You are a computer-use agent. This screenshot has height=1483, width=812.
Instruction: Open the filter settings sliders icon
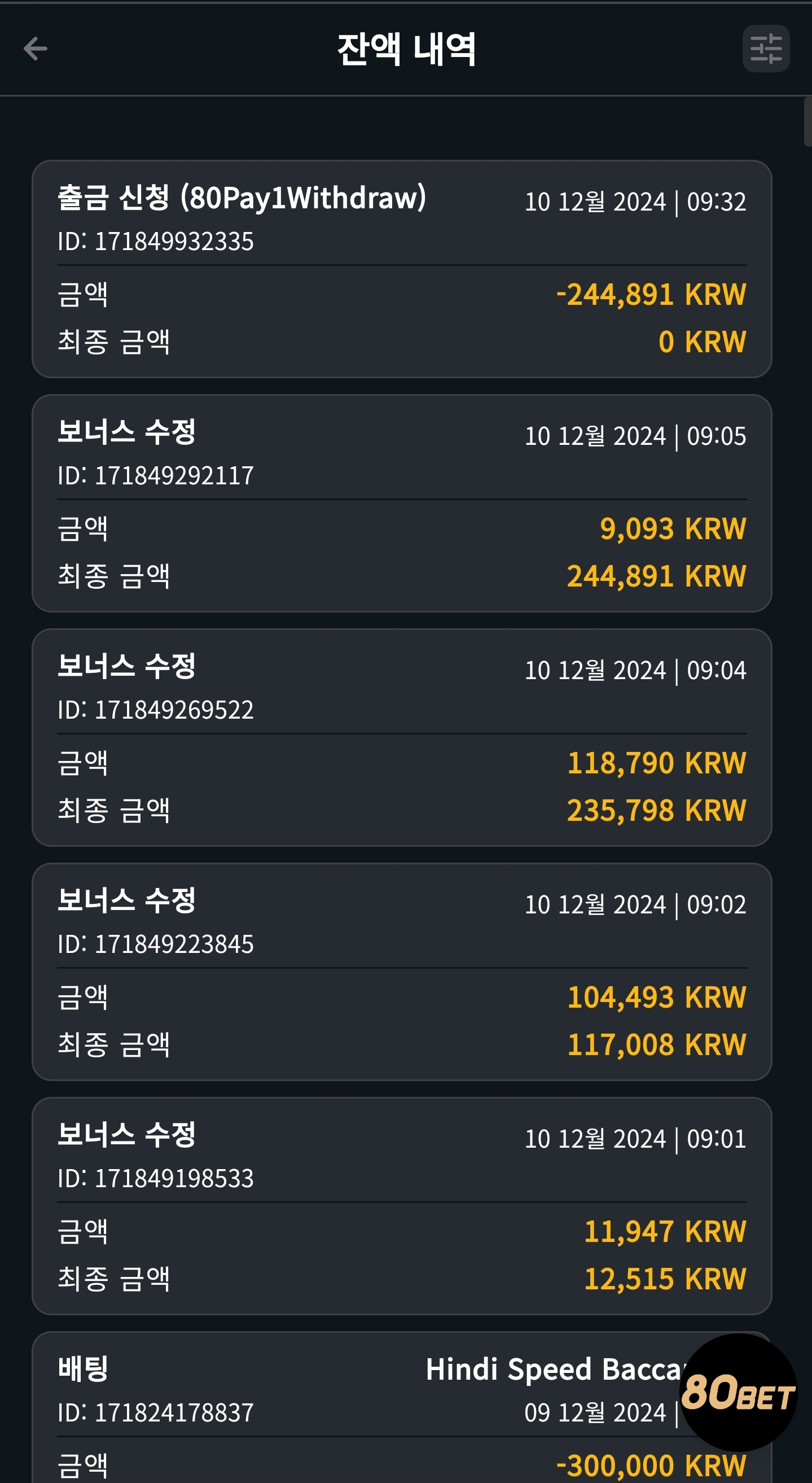pos(765,49)
